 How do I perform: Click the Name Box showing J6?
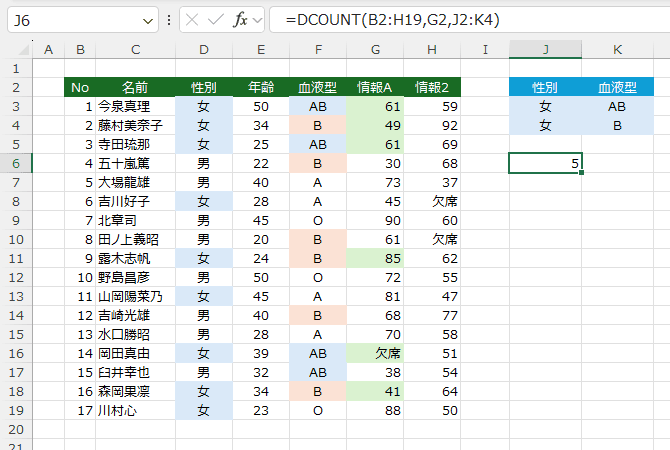coord(70,20)
